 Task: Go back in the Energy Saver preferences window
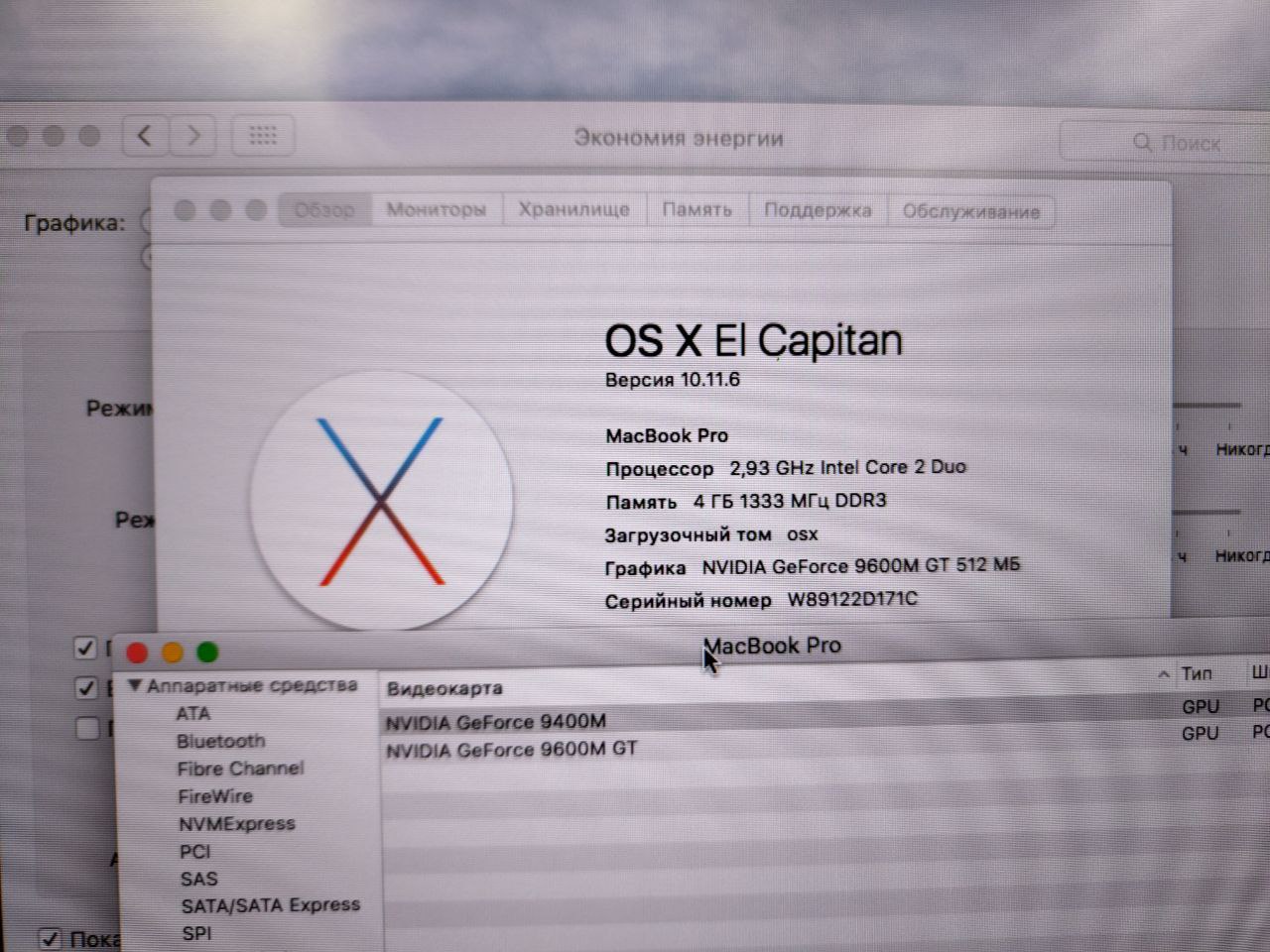click(x=145, y=135)
